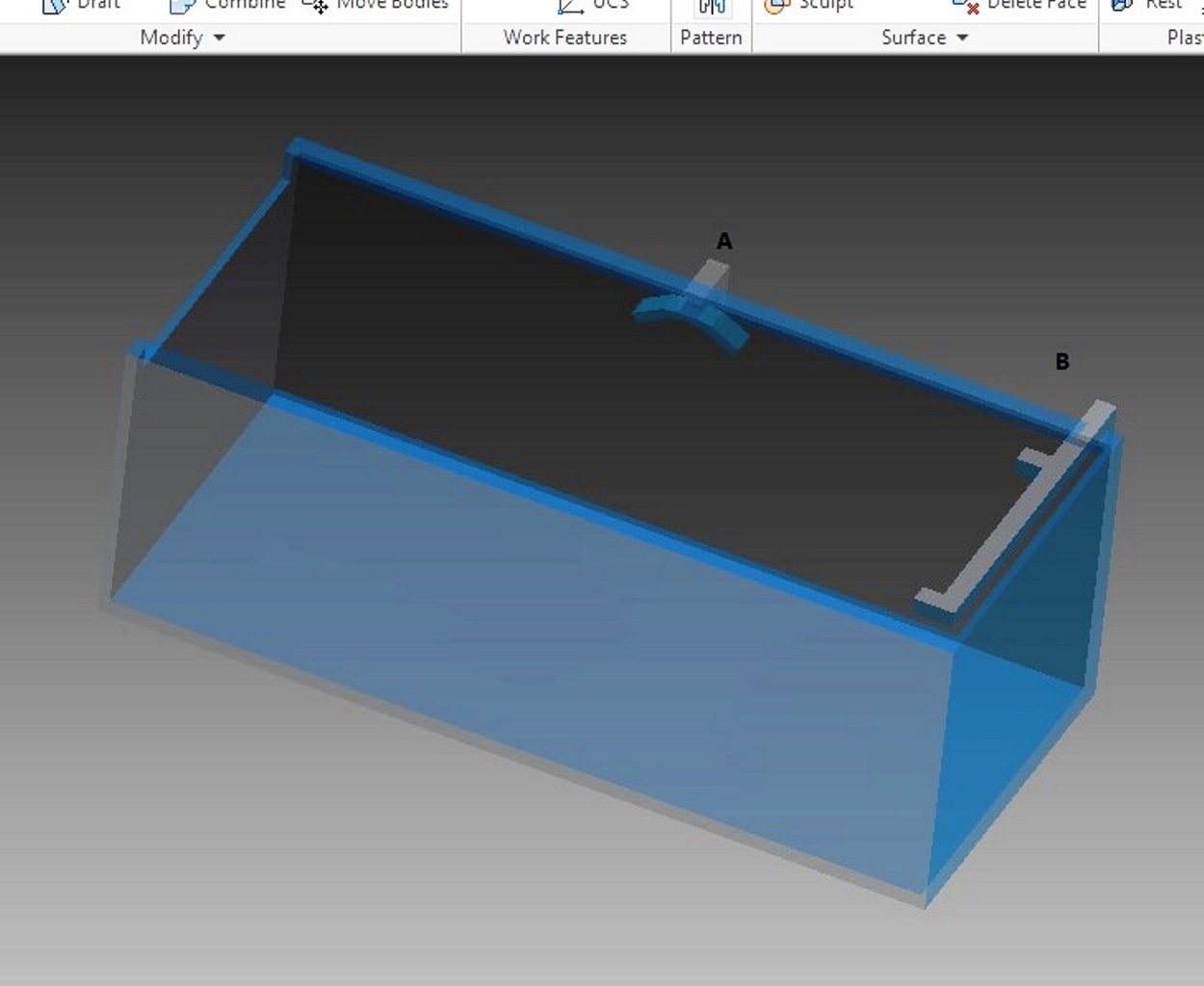Choose the UCS work feature icon
The image size is (1204, 986).
(571, 6)
